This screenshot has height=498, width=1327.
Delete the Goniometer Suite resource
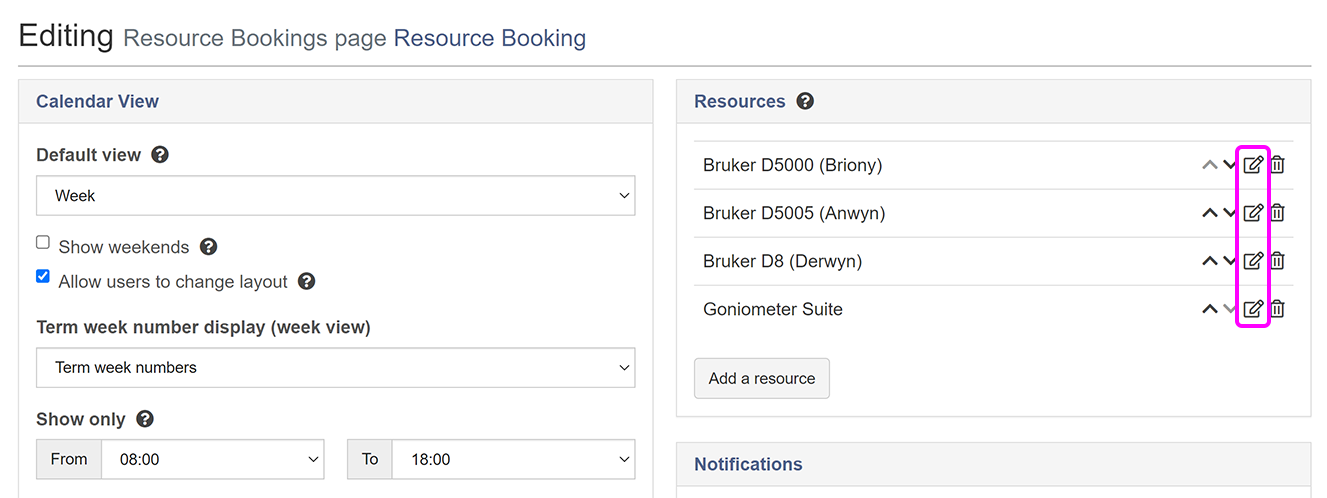pos(1277,309)
